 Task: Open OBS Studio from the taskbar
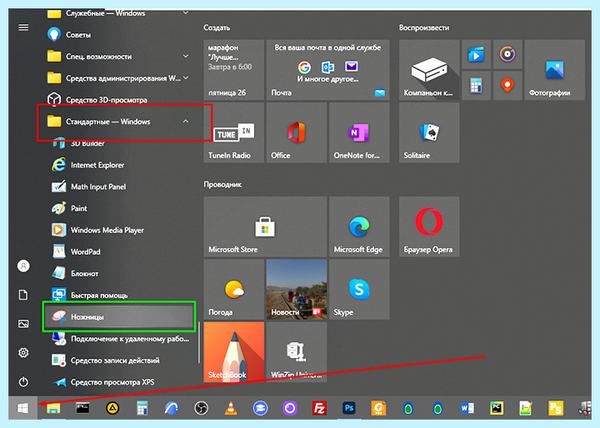point(201,408)
